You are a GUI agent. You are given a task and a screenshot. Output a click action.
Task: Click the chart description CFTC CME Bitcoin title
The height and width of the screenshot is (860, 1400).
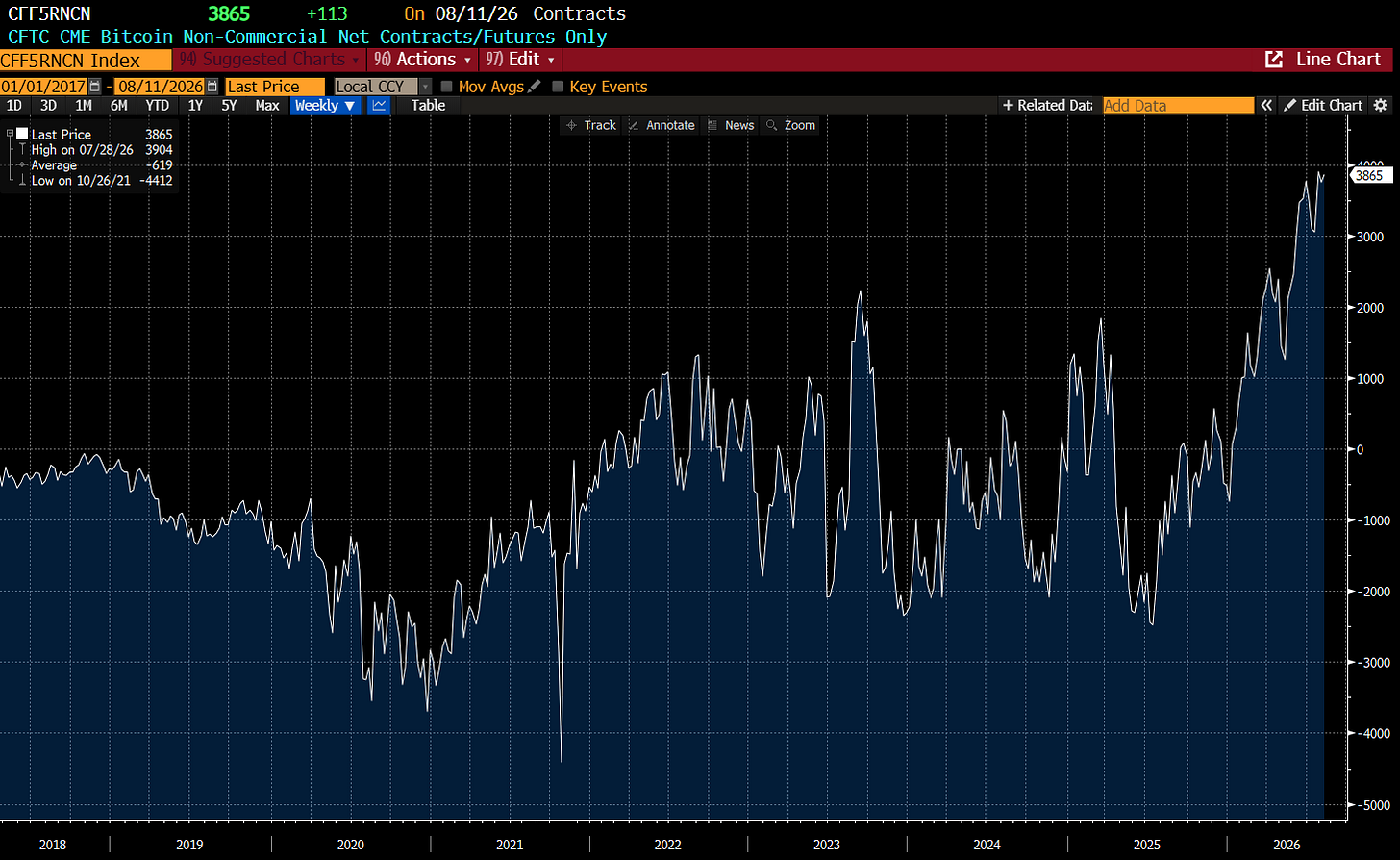(308, 37)
